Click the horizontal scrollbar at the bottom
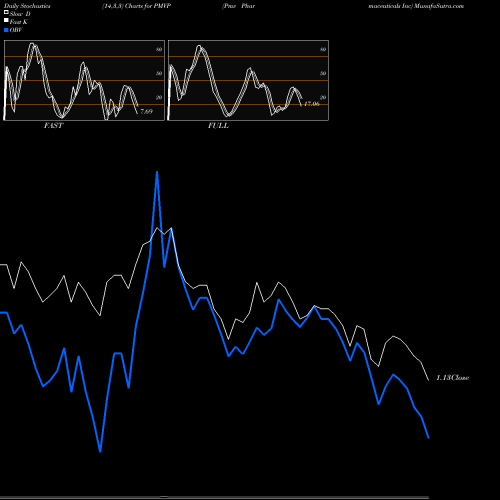The height and width of the screenshot is (500, 500). [214, 497]
